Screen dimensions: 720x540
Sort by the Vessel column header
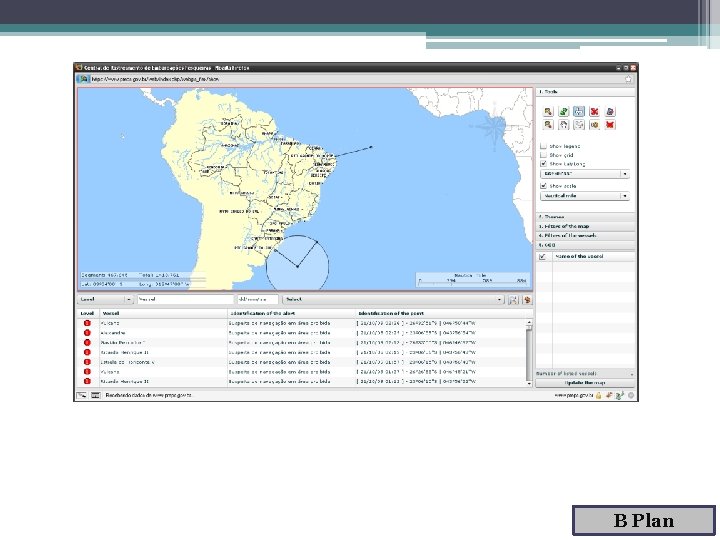pyautogui.click(x=163, y=314)
